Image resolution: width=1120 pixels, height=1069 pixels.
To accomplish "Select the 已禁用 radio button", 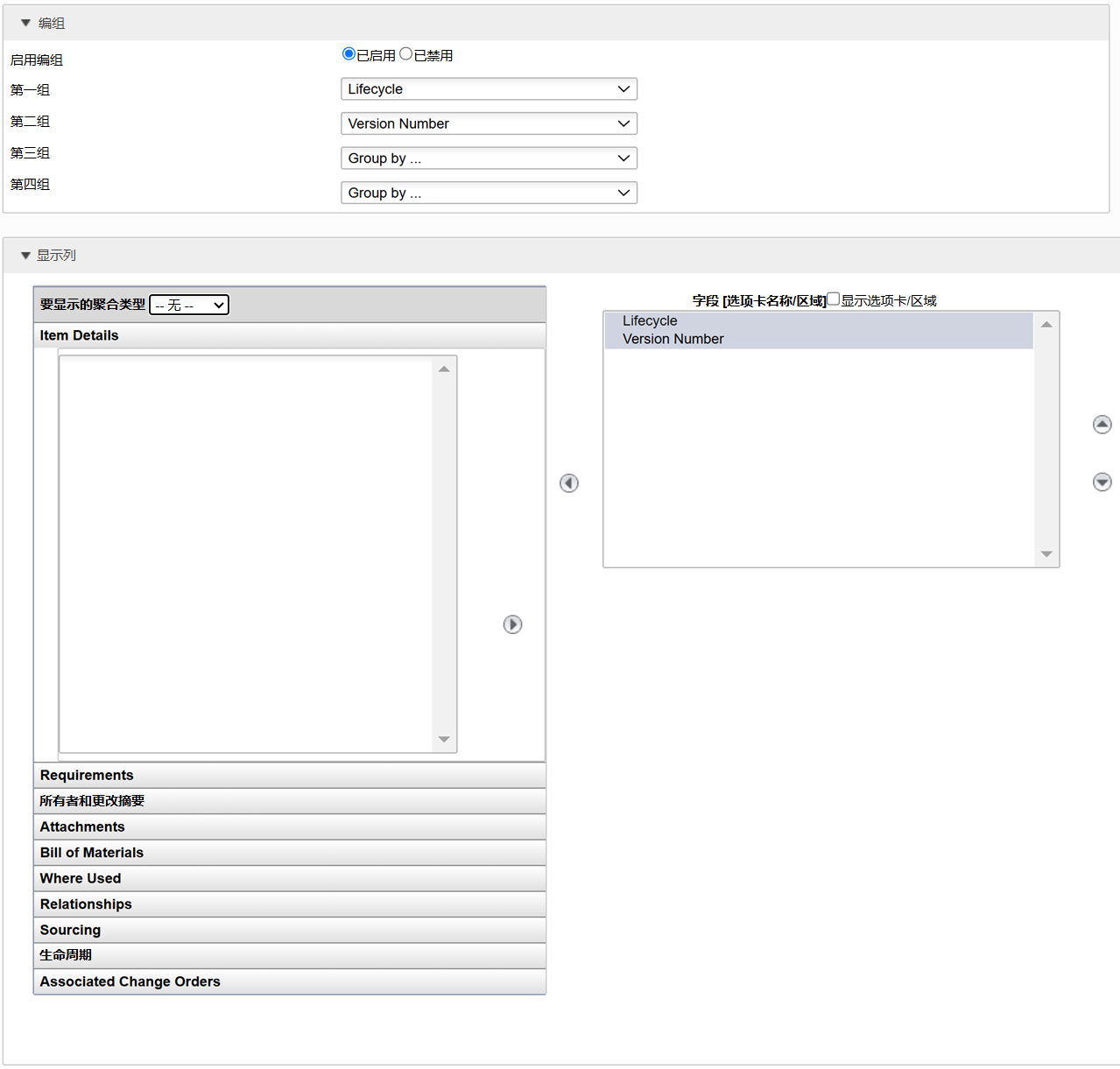I will pos(406,54).
